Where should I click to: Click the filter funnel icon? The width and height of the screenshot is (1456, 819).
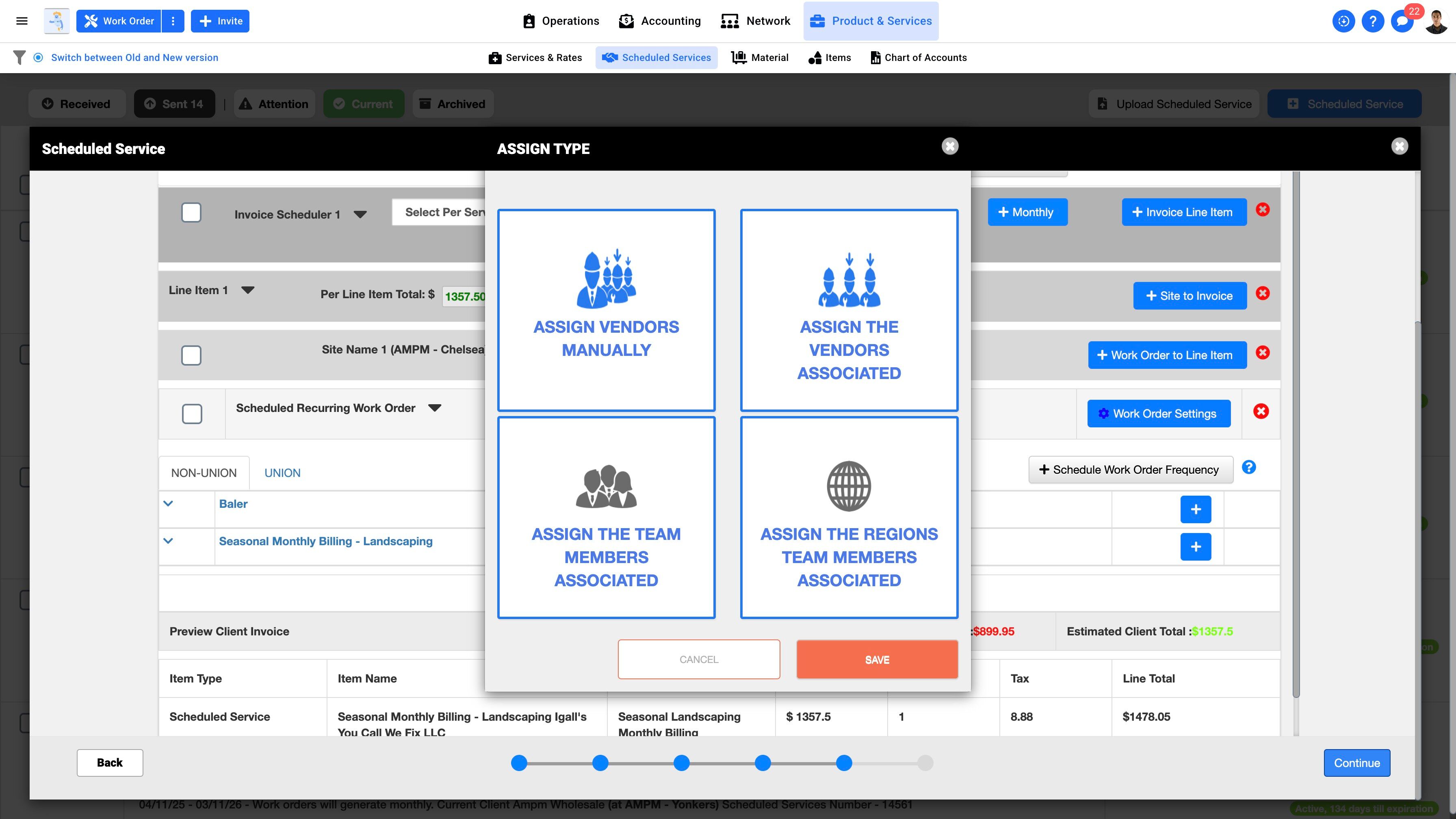coord(19,58)
